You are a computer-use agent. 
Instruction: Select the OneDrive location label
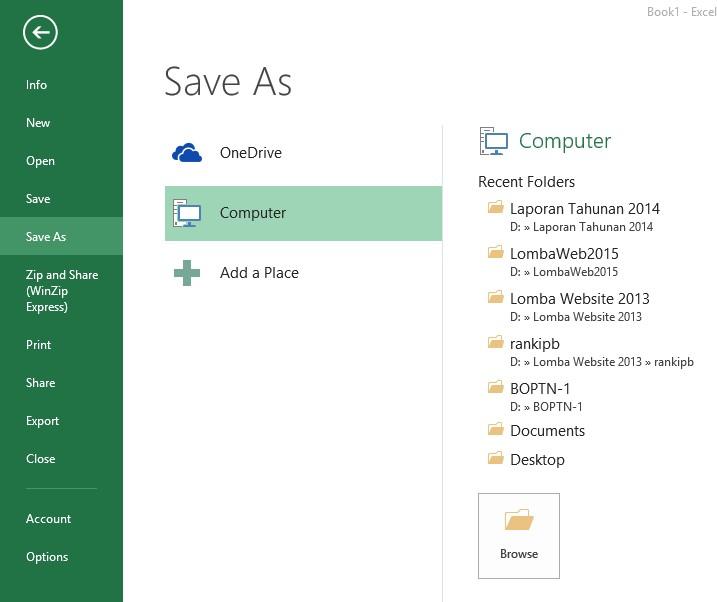pyautogui.click(x=251, y=153)
